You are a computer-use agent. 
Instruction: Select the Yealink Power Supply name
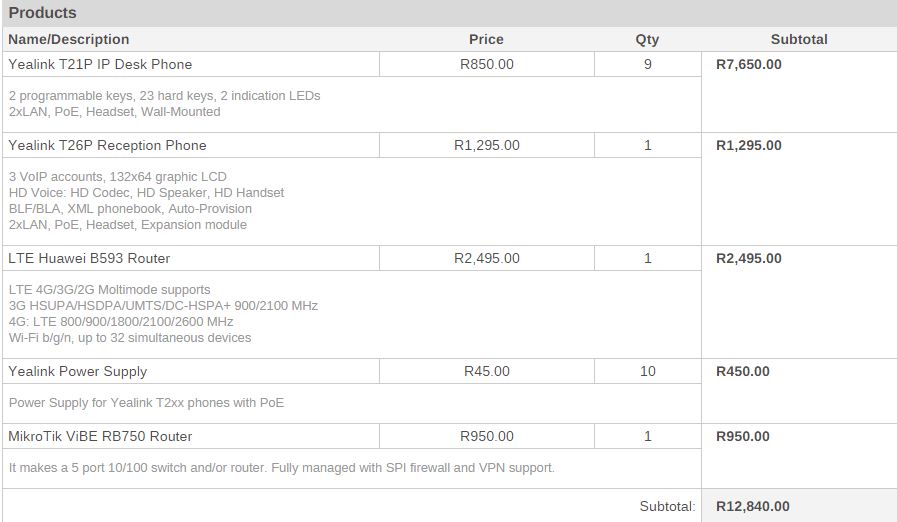[77, 371]
